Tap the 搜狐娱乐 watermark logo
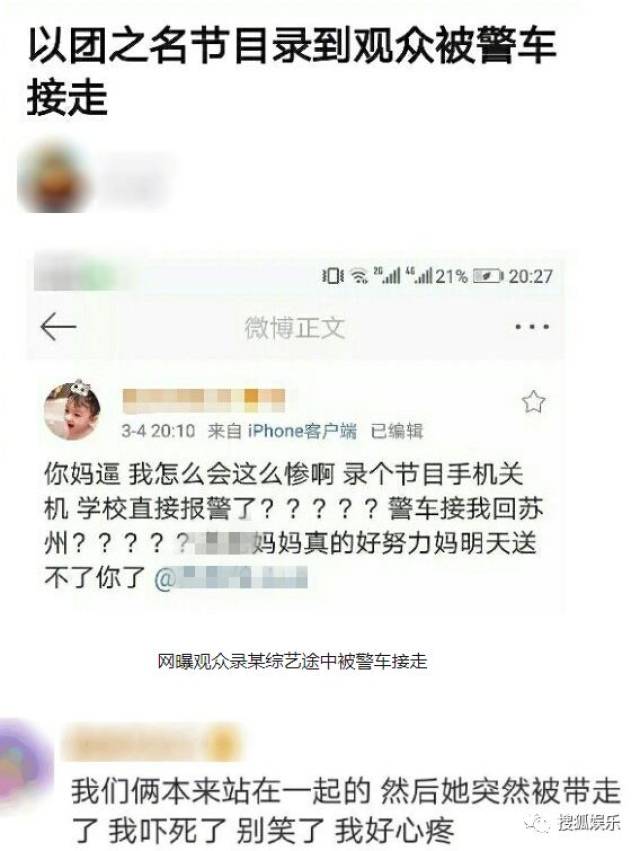Viewport: 640px width, 851px height. pyautogui.click(x=571, y=823)
